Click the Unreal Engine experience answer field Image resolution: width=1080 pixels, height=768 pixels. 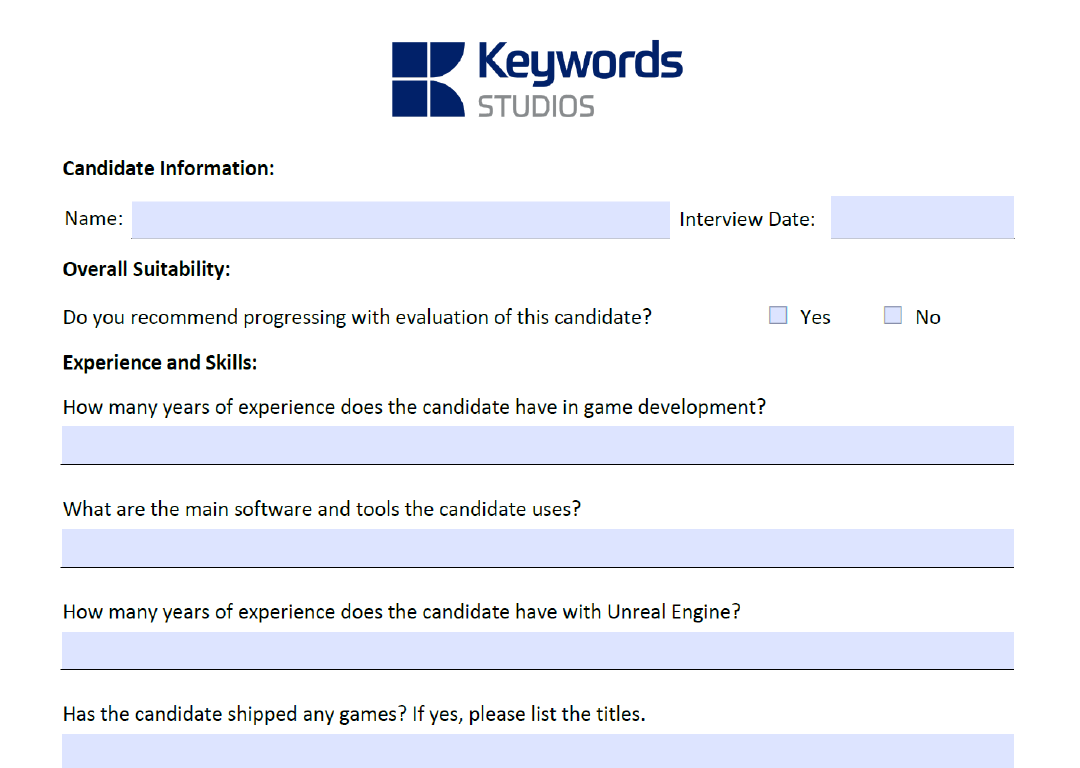click(537, 650)
